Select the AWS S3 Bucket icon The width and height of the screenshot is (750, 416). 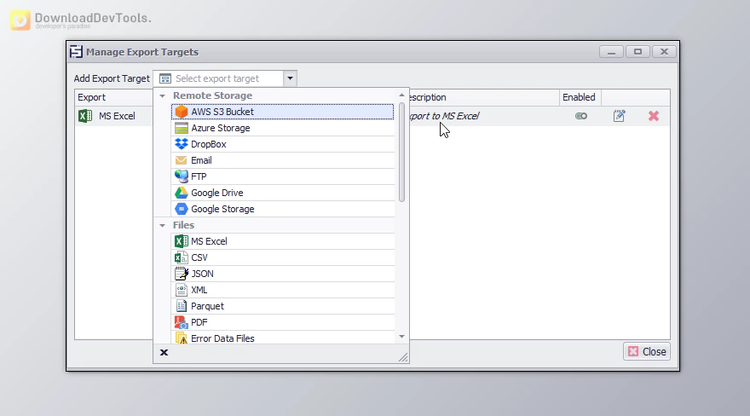(x=181, y=111)
